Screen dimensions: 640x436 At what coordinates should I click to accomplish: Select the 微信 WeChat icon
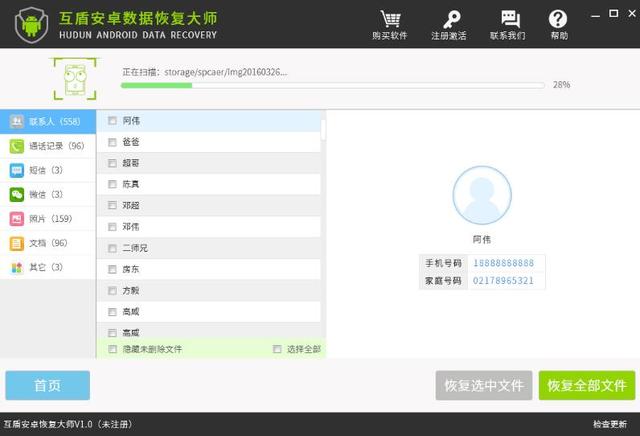17,194
